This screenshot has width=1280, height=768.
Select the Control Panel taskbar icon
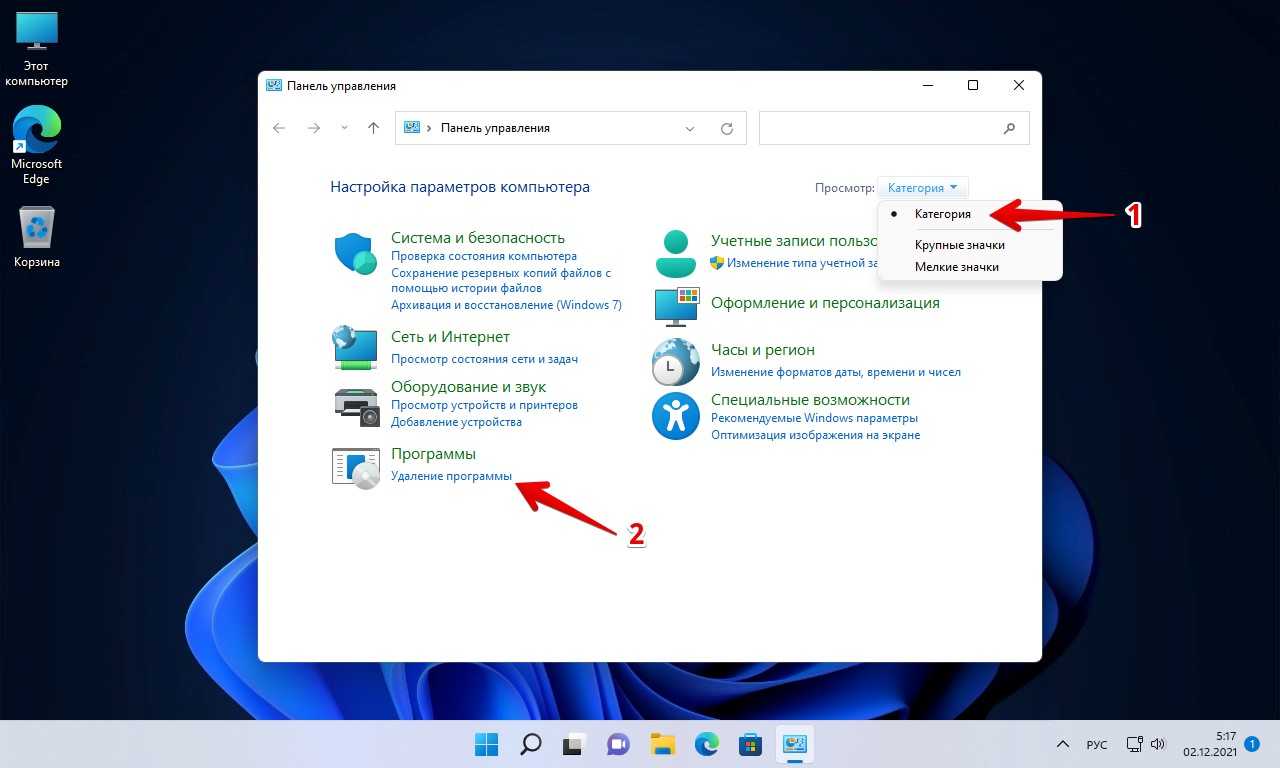point(795,744)
